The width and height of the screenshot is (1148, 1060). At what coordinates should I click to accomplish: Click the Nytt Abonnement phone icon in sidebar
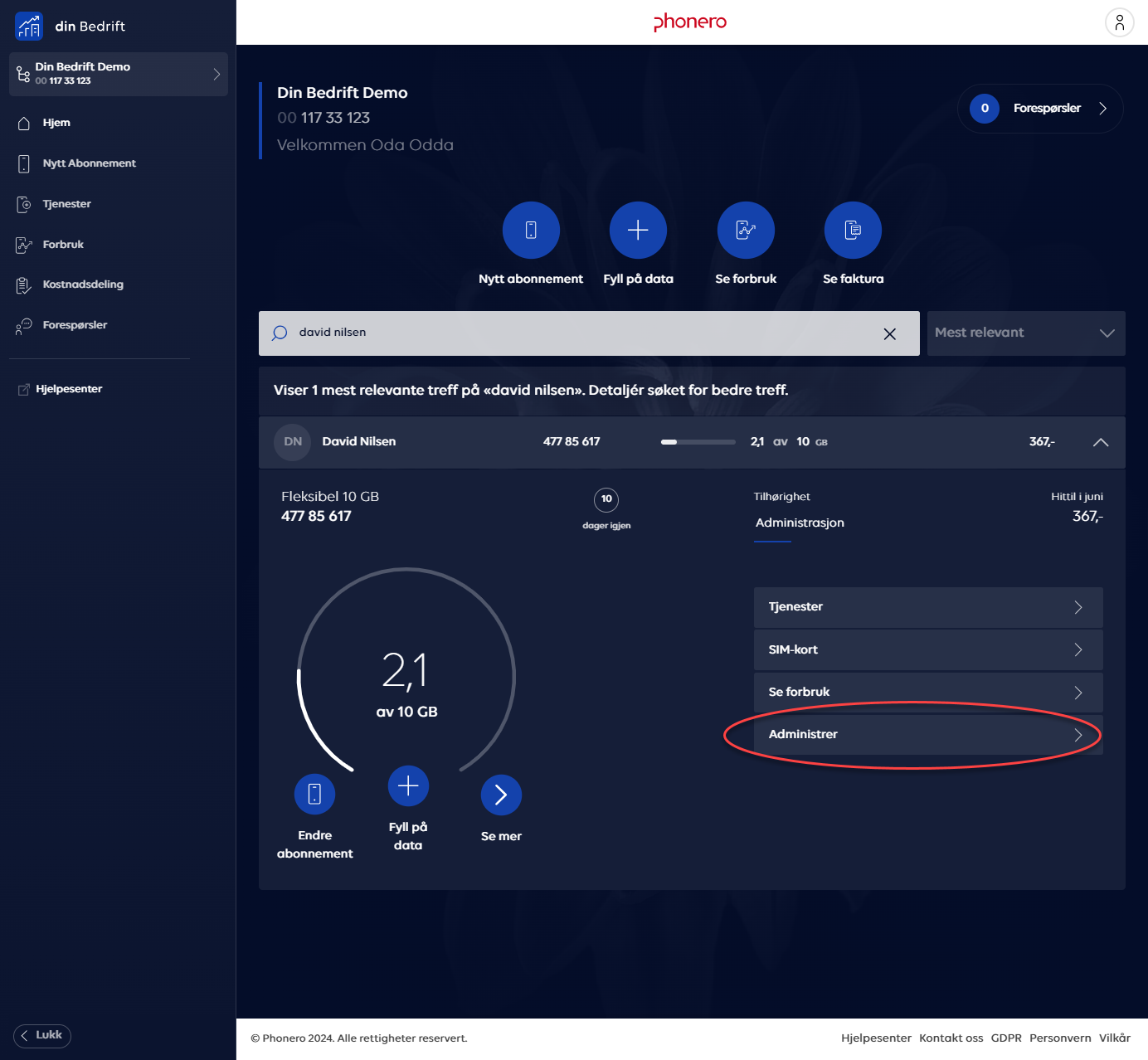24,163
